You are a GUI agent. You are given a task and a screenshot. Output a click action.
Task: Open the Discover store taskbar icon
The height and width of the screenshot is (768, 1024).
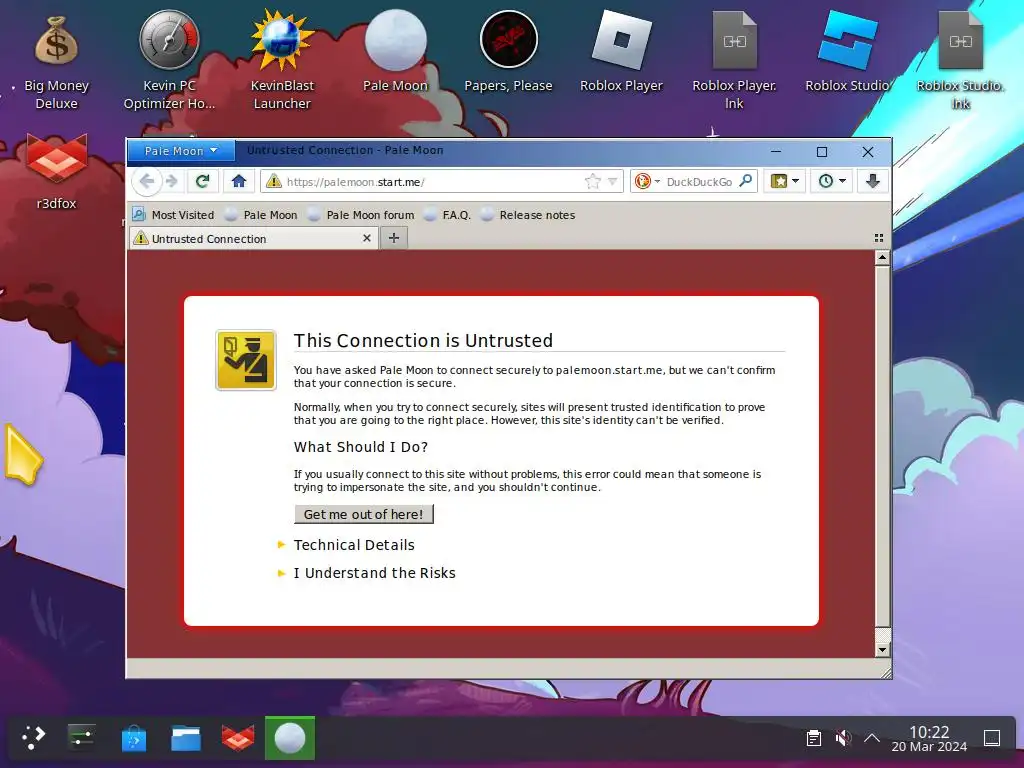point(134,738)
